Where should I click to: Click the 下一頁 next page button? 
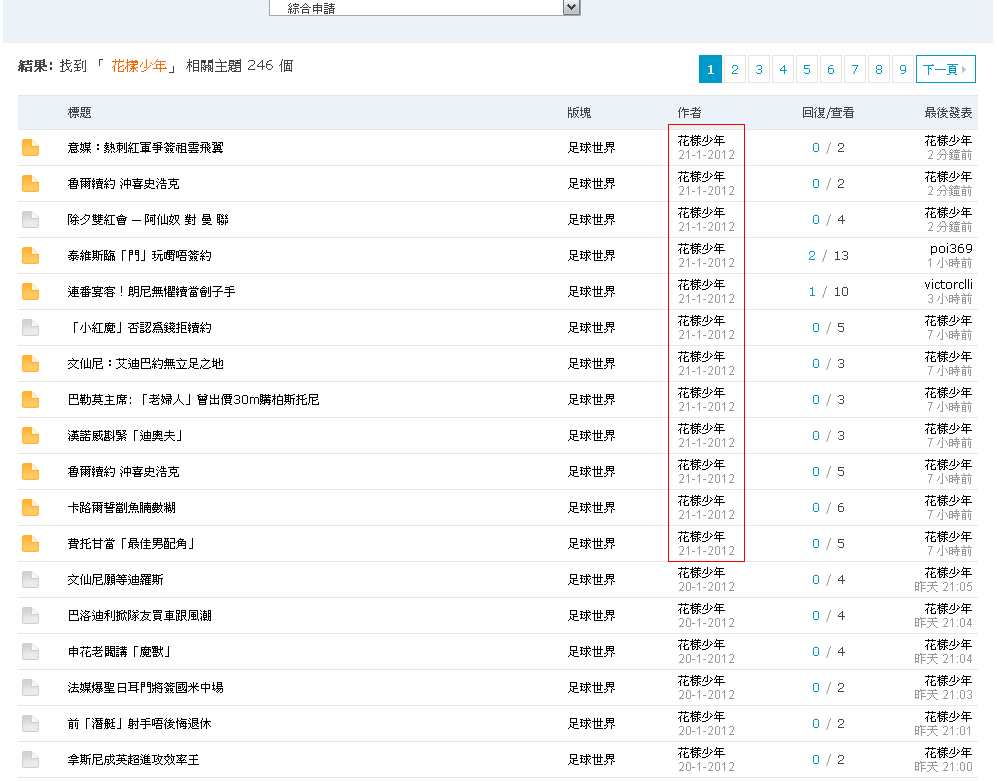(x=945, y=69)
